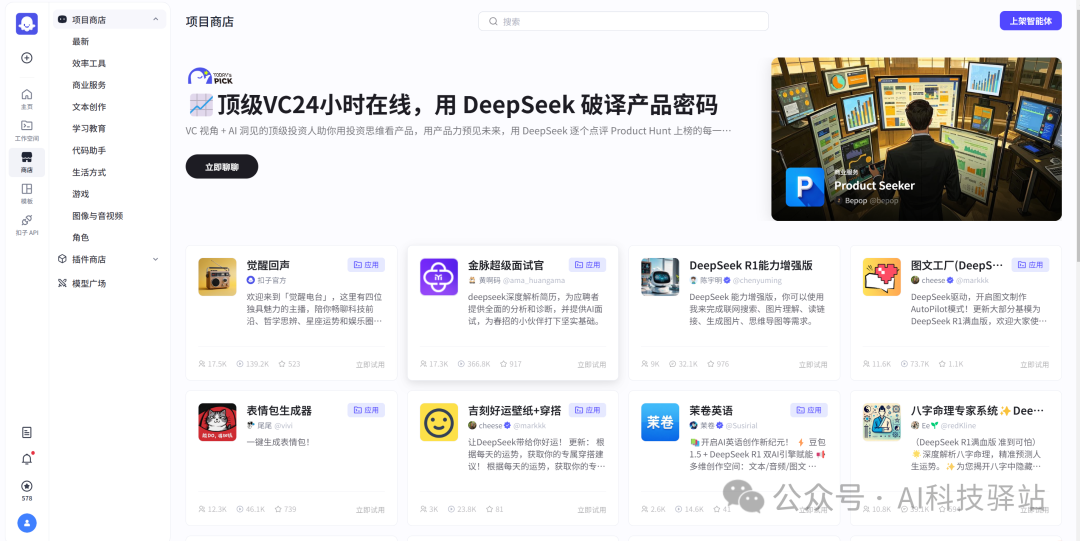Screen dimensions: 1080x541
Task: Click the 立即聊聊 button in banner
Action: (222, 167)
